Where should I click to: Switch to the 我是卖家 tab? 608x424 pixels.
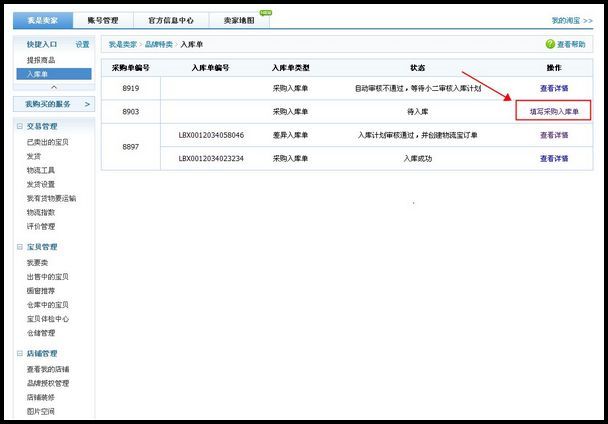coord(43,20)
